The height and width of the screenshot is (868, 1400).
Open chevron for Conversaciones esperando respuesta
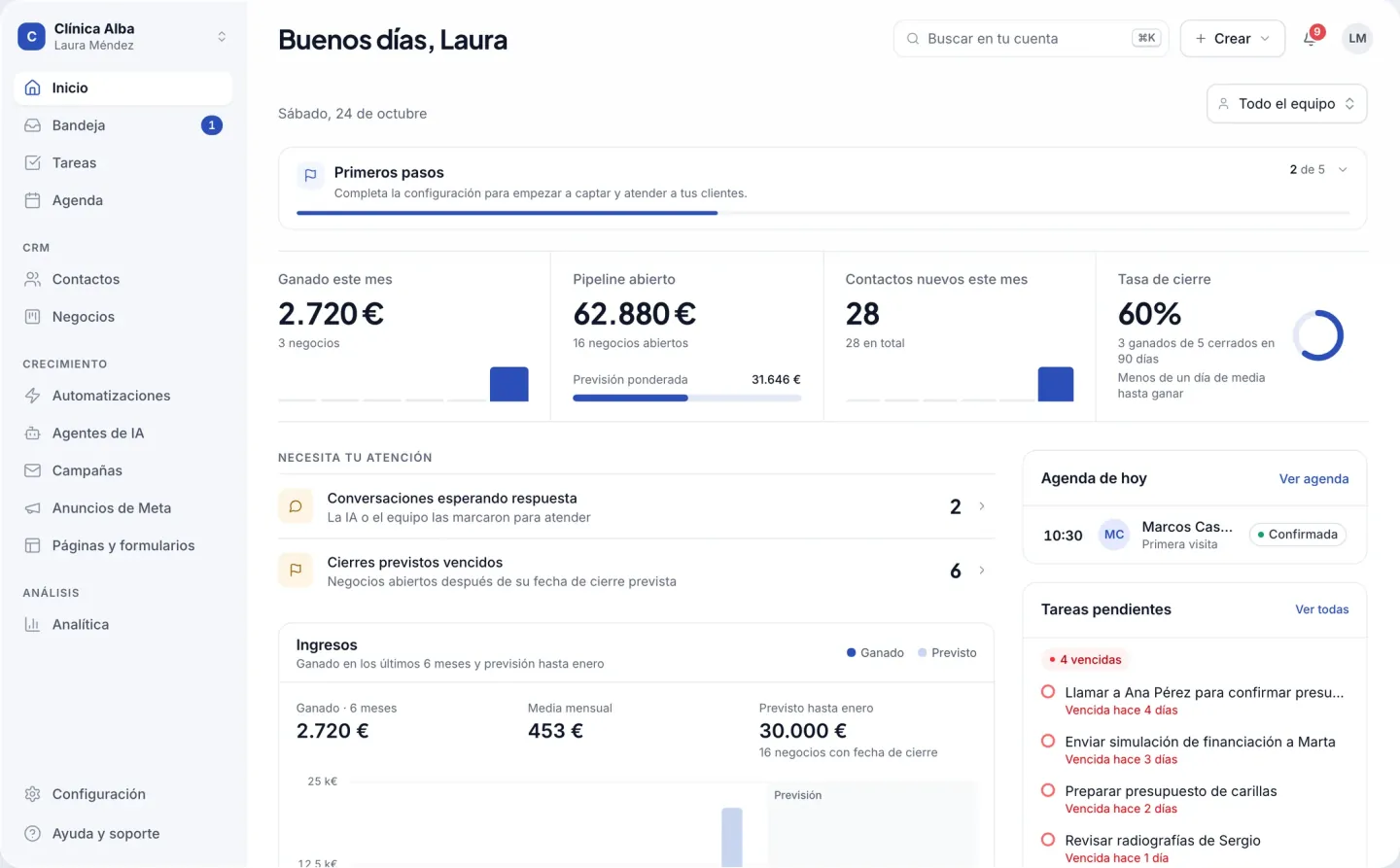click(x=982, y=506)
